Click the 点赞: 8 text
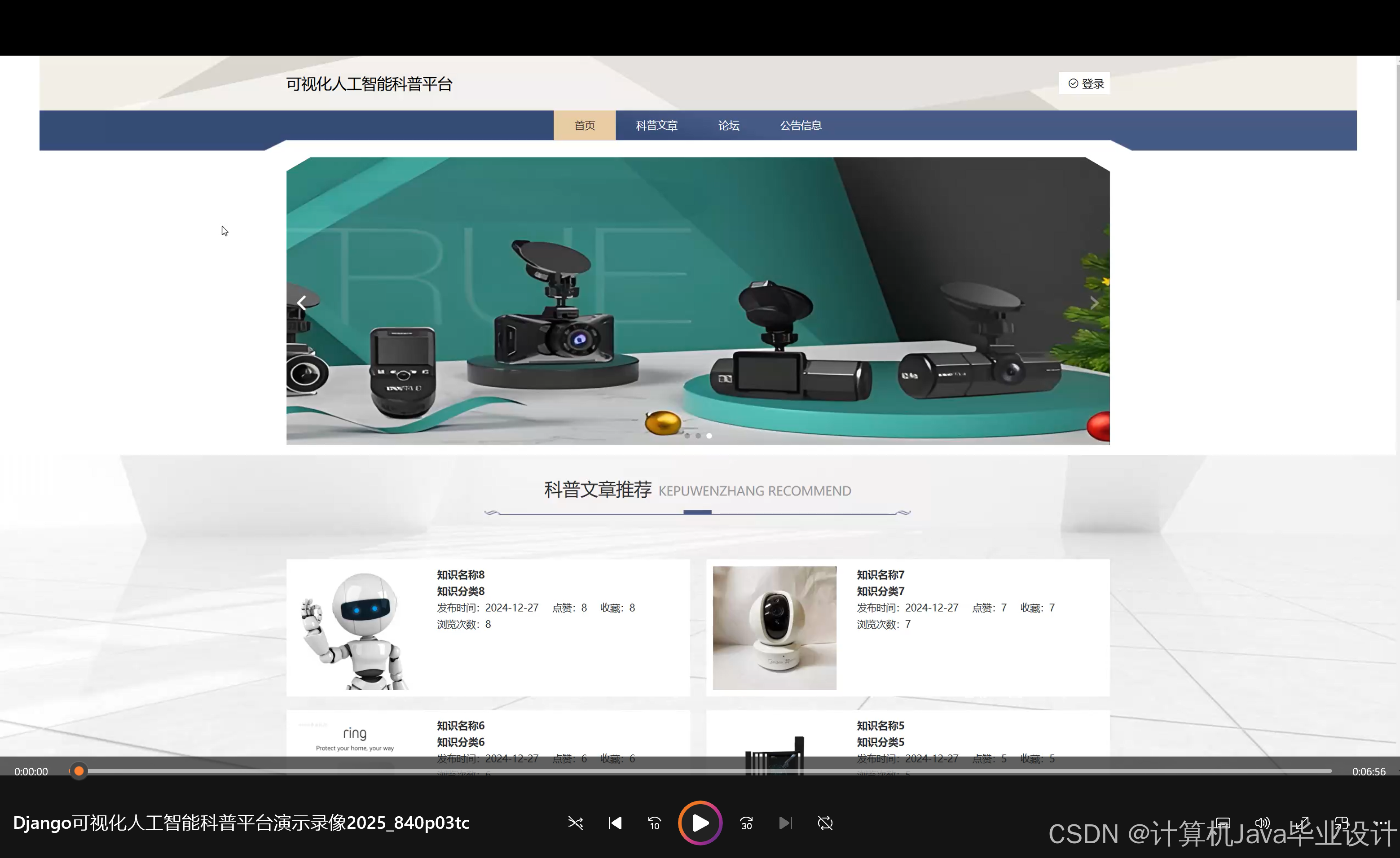Viewport: 1400px width, 858px height. click(569, 608)
